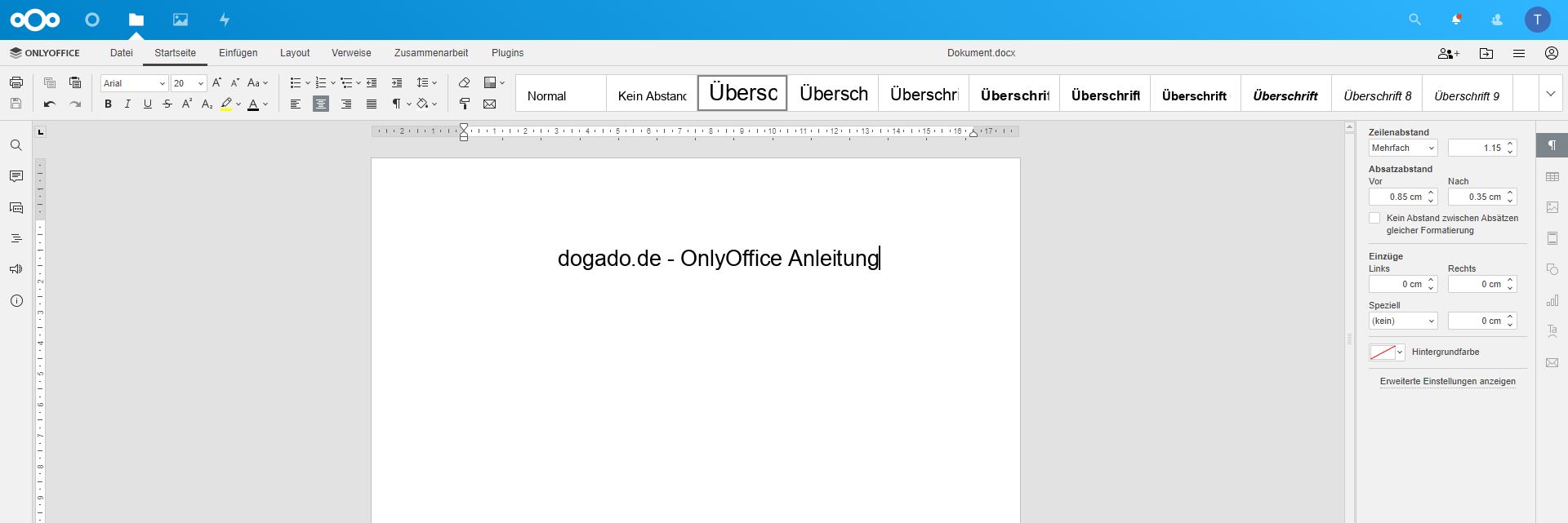The width and height of the screenshot is (1568, 523).
Task: Click the Comments icon in left sidebar
Action: [16, 176]
